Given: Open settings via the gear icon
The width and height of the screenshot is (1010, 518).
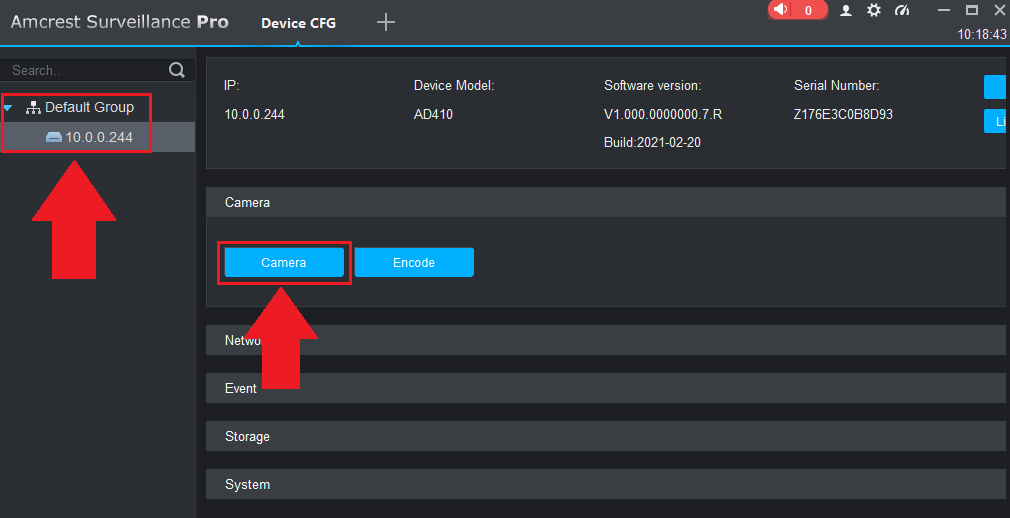Looking at the screenshot, I should pyautogui.click(x=874, y=10).
